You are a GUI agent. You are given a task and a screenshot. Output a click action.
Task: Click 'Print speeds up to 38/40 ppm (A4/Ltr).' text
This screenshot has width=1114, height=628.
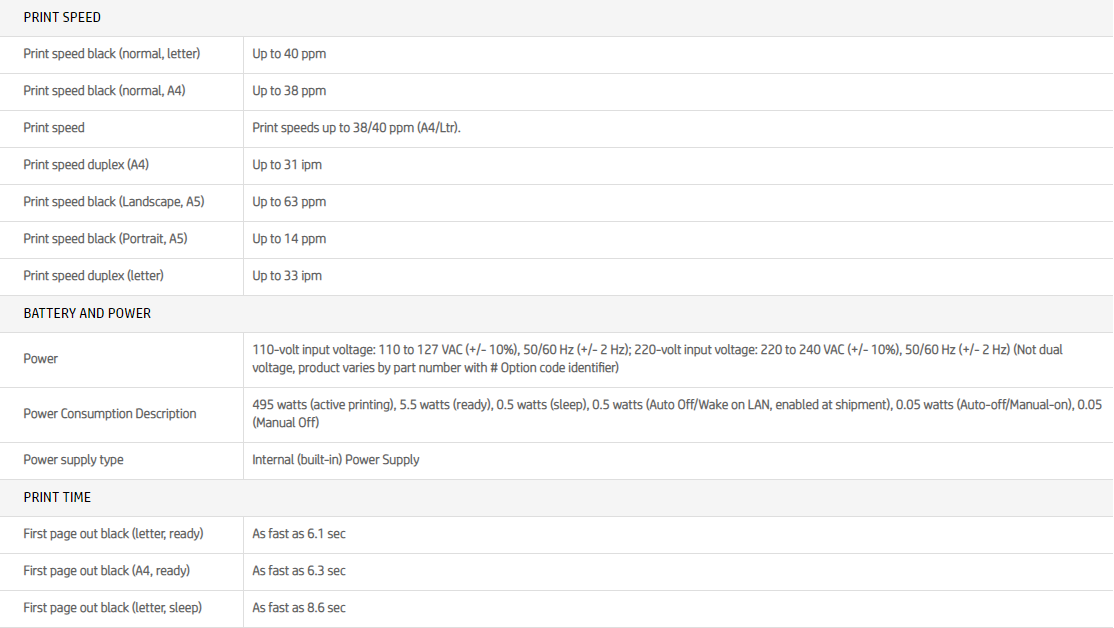(356, 128)
